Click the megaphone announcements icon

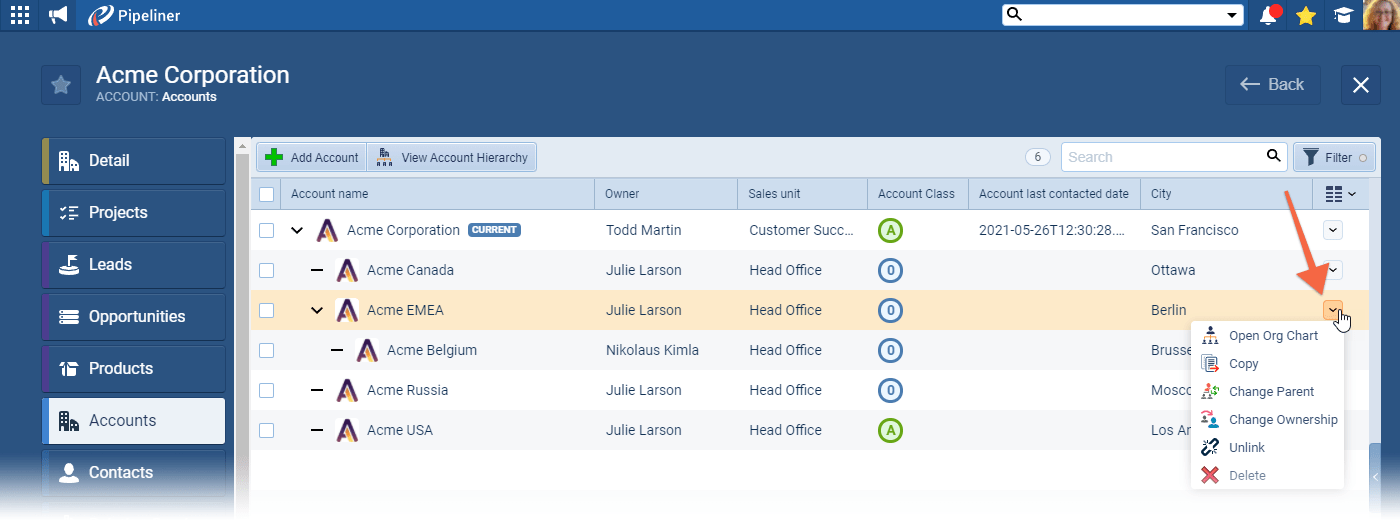pos(58,15)
